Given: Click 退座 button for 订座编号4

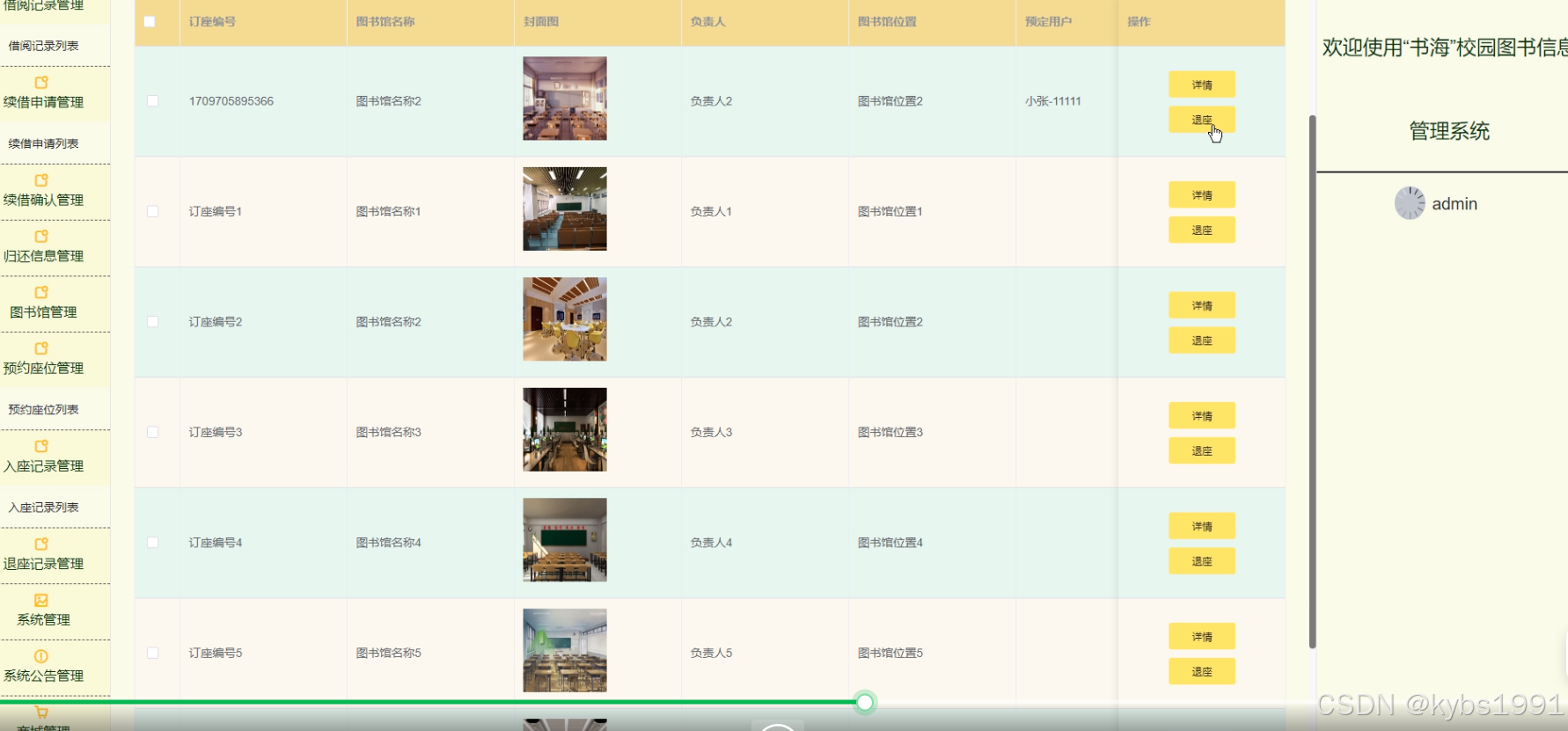Looking at the screenshot, I should click(x=1202, y=561).
